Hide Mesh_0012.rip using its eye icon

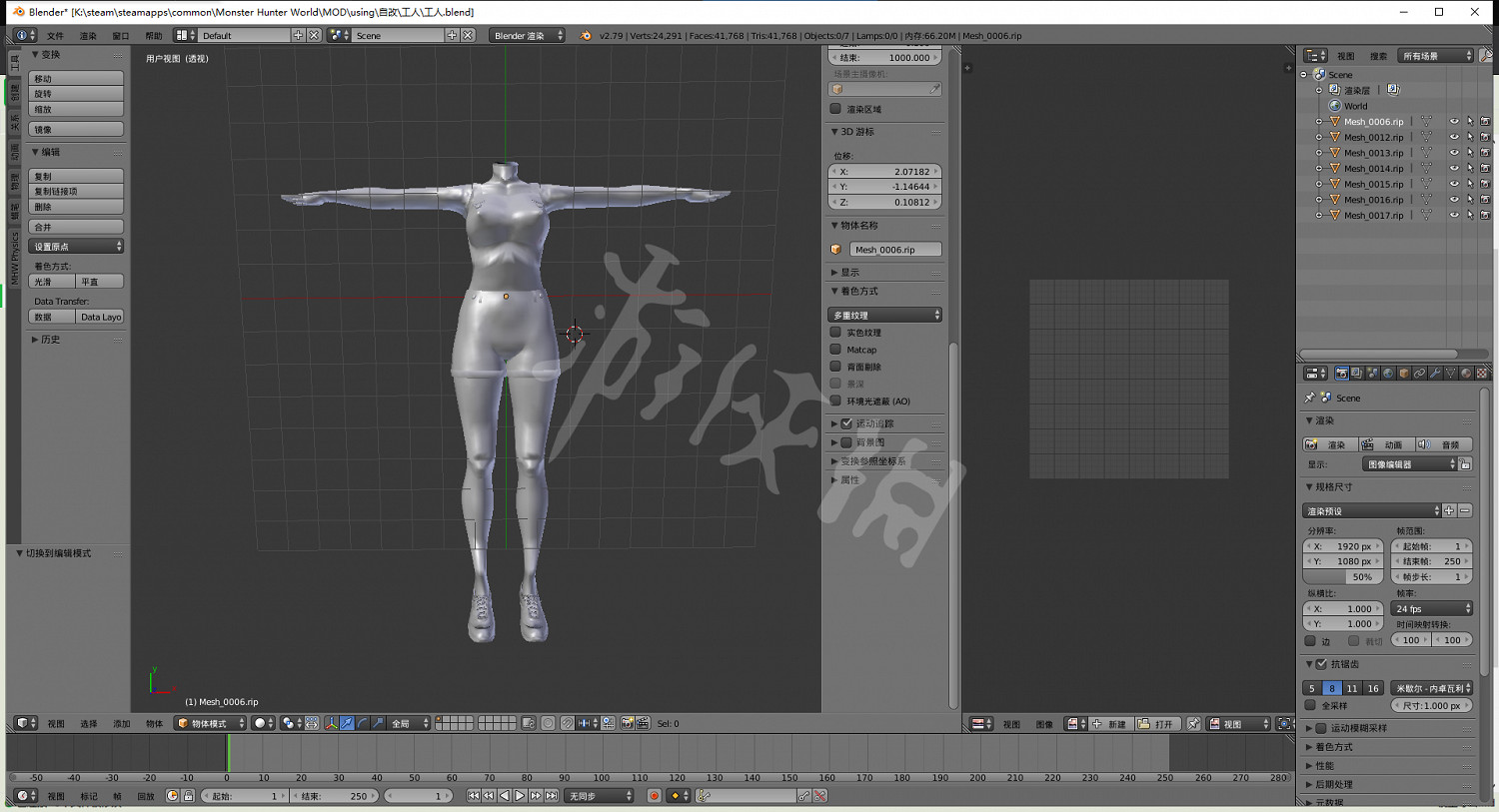tap(1454, 137)
